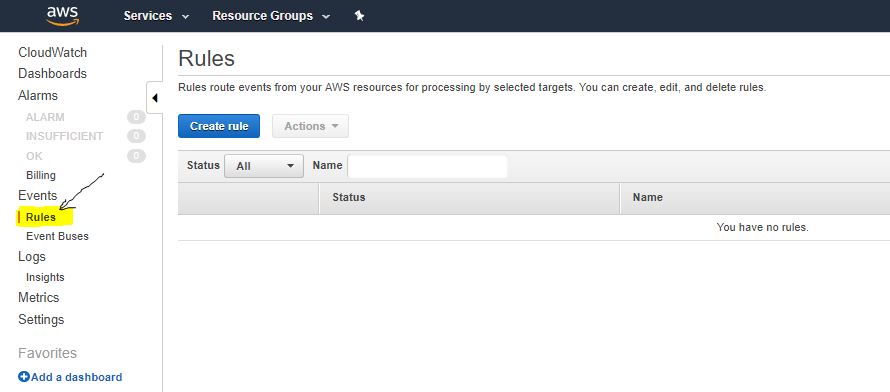Open Settings in the sidebar
The image size is (890, 392).
coord(41,319)
